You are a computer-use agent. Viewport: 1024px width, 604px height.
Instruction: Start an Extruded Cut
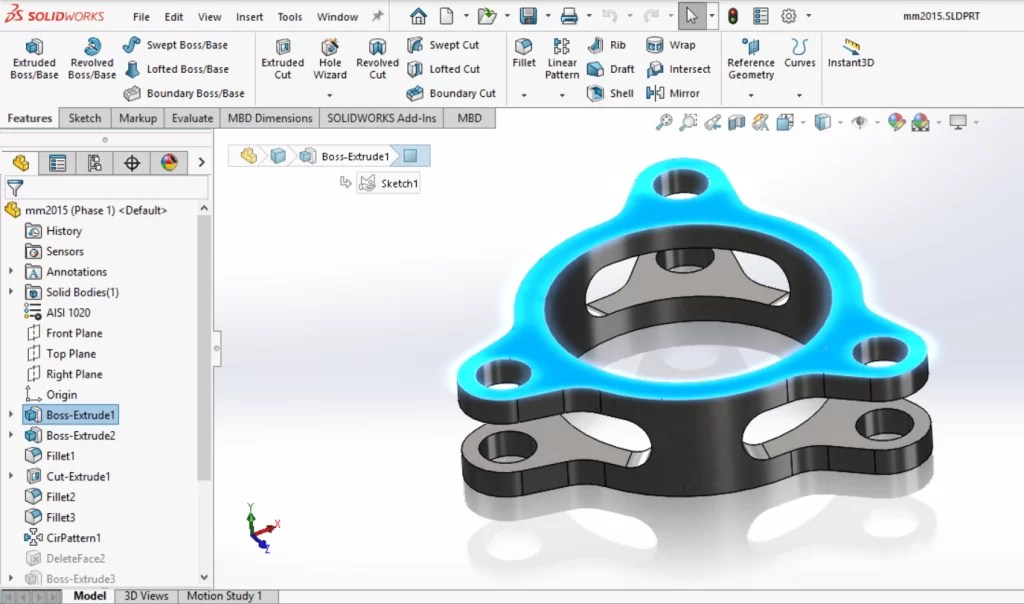(x=282, y=59)
